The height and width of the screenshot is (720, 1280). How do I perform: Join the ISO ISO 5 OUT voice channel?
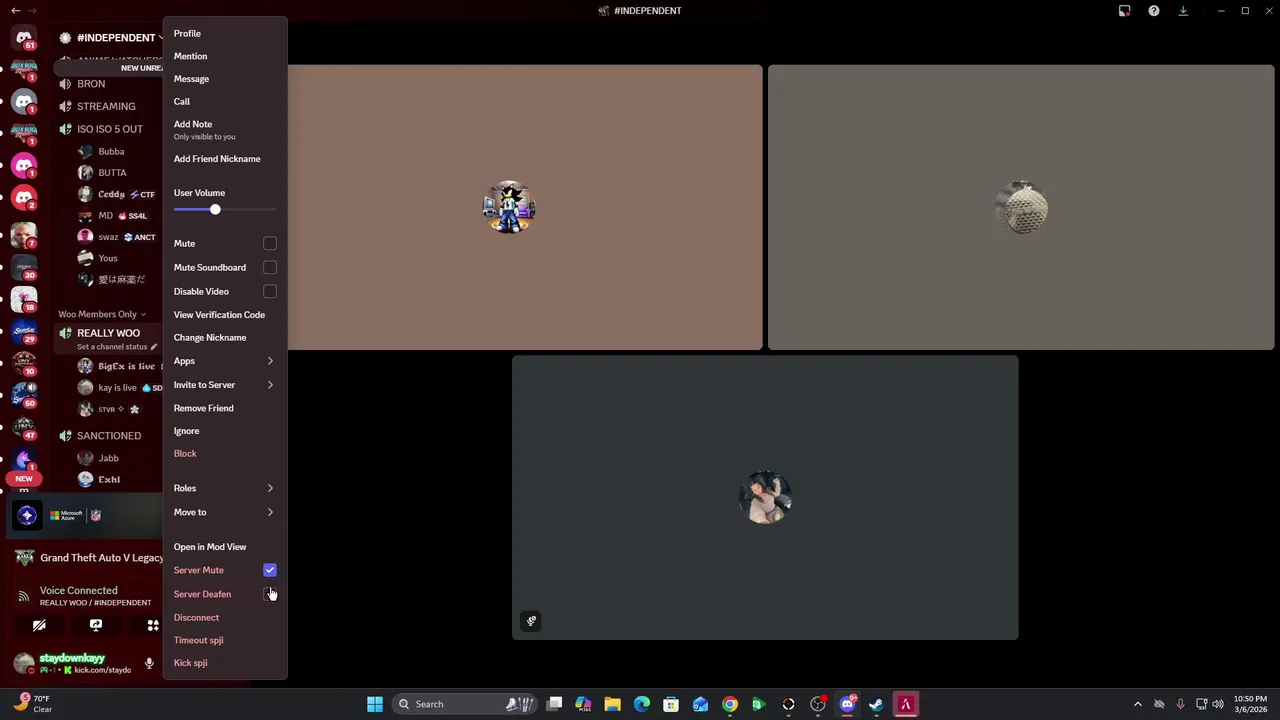(x=108, y=129)
